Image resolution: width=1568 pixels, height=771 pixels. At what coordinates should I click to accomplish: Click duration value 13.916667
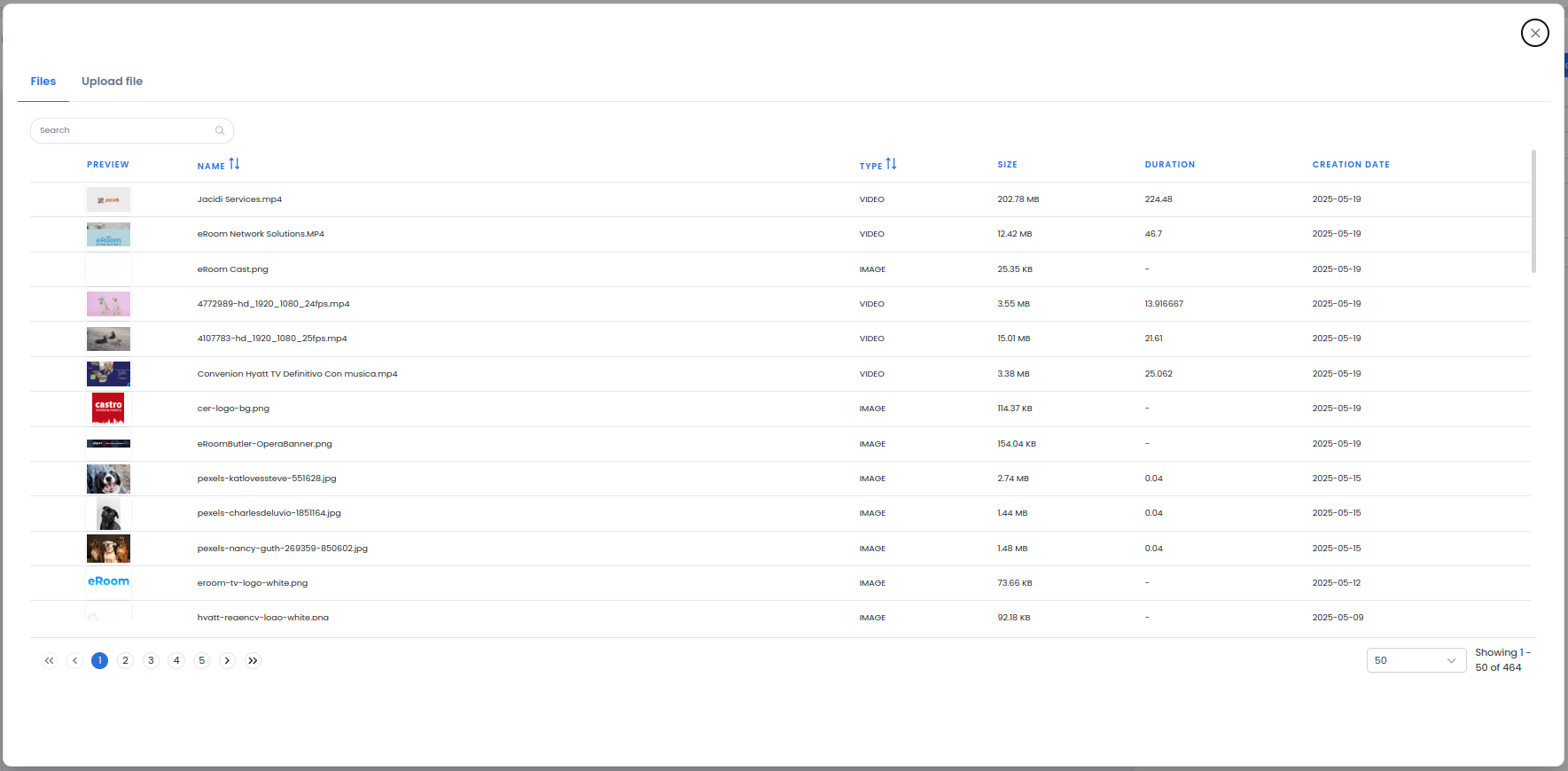pos(1164,304)
